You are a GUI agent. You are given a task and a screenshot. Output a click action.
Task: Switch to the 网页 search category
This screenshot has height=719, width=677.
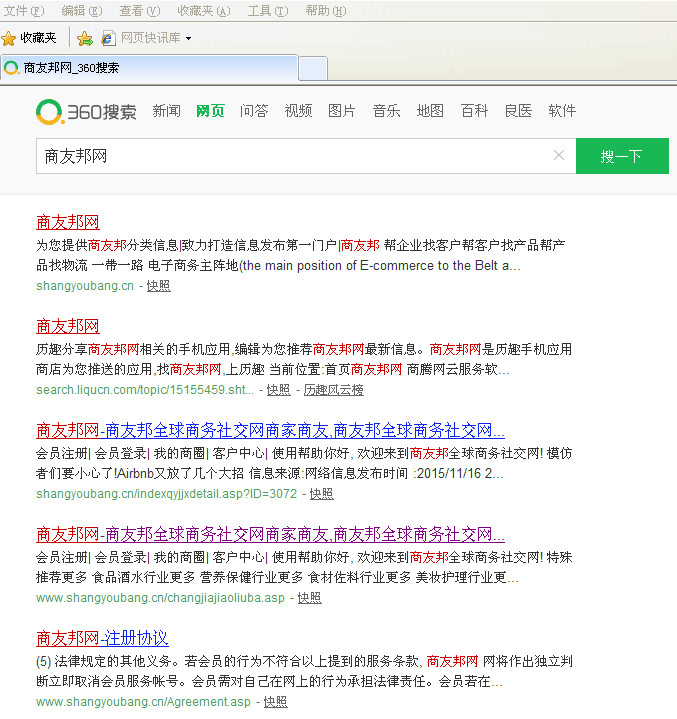pyautogui.click(x=210, y=111)
